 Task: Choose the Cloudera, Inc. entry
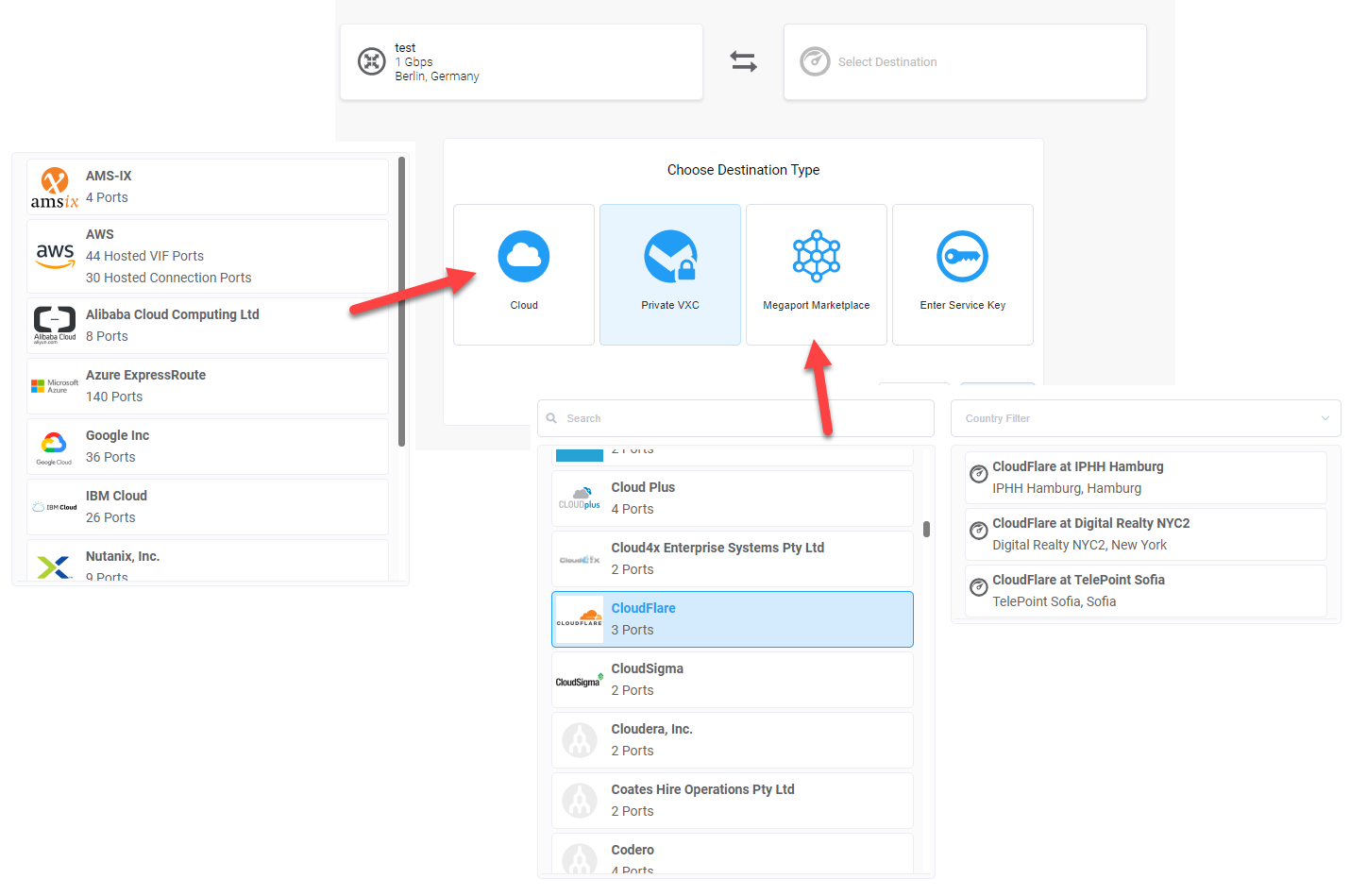click(733, 740)
